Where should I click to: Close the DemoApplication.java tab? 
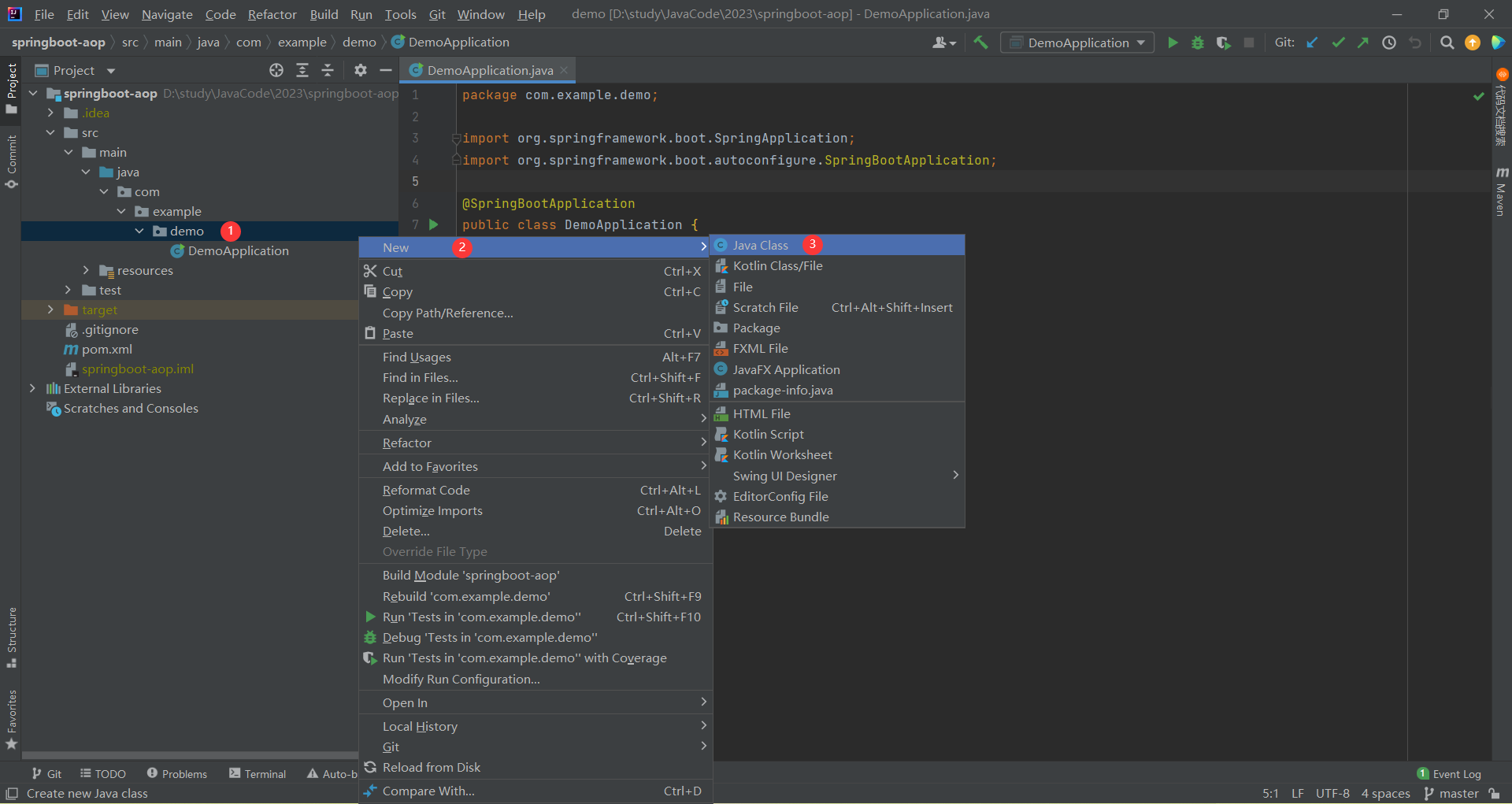pyautogui.click(x=564, y=70)
